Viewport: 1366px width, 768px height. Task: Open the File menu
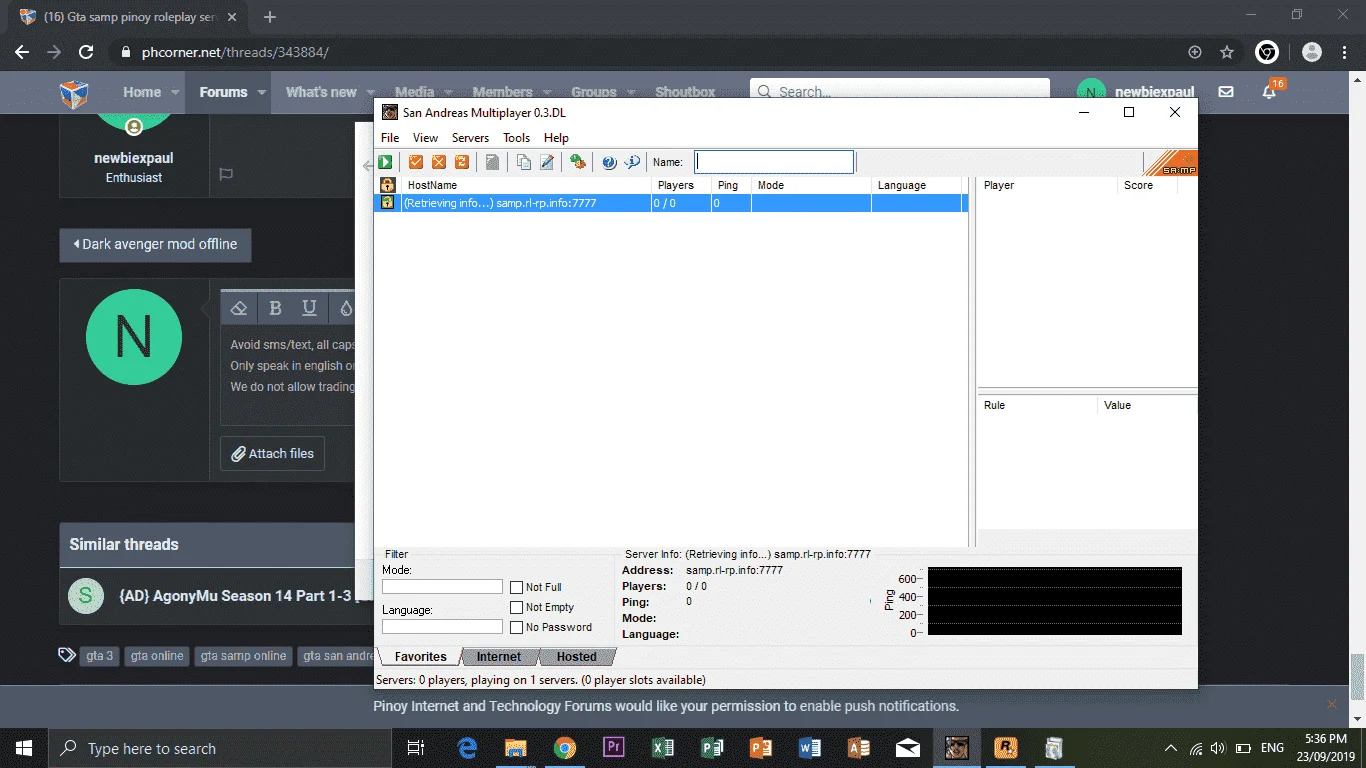coord(390,138)
